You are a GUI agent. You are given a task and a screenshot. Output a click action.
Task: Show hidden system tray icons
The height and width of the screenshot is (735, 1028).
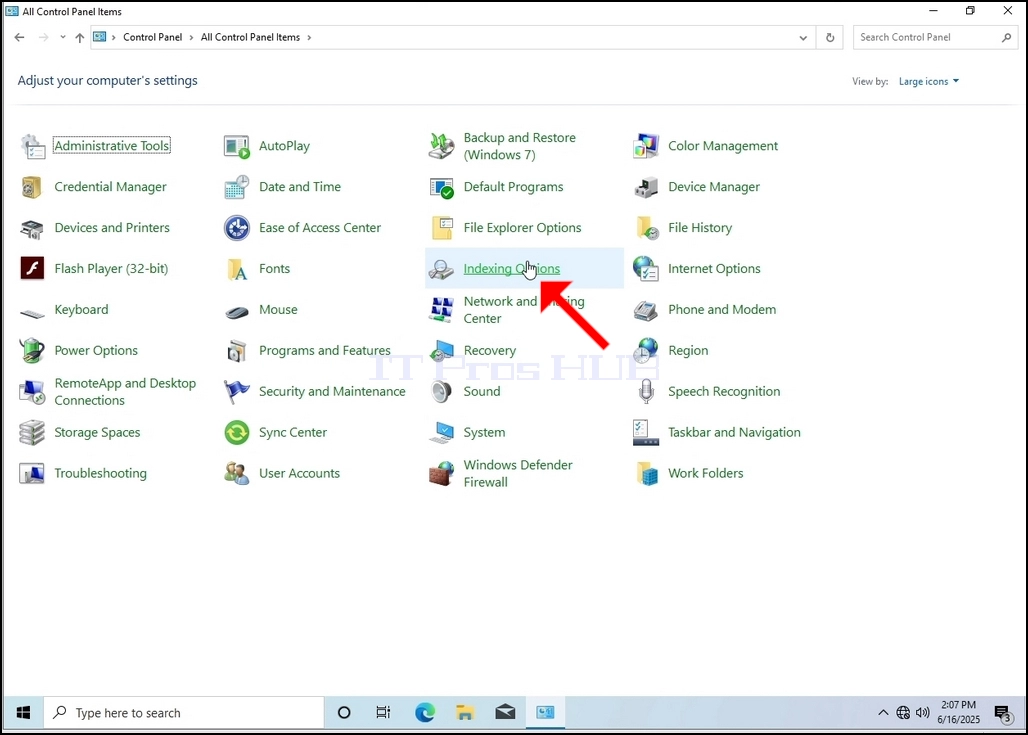tap(883, 713)
